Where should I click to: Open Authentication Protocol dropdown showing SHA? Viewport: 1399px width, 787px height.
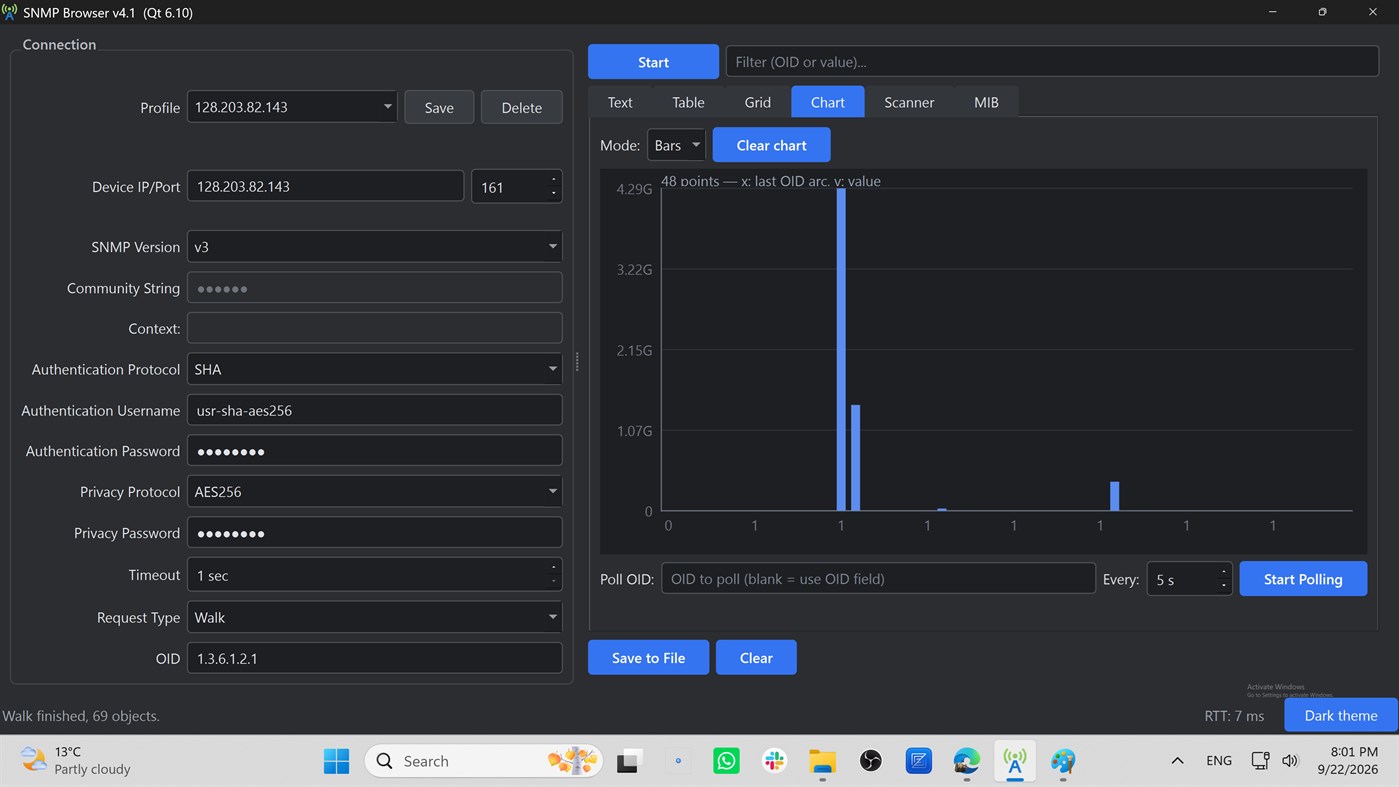(374, 369)
